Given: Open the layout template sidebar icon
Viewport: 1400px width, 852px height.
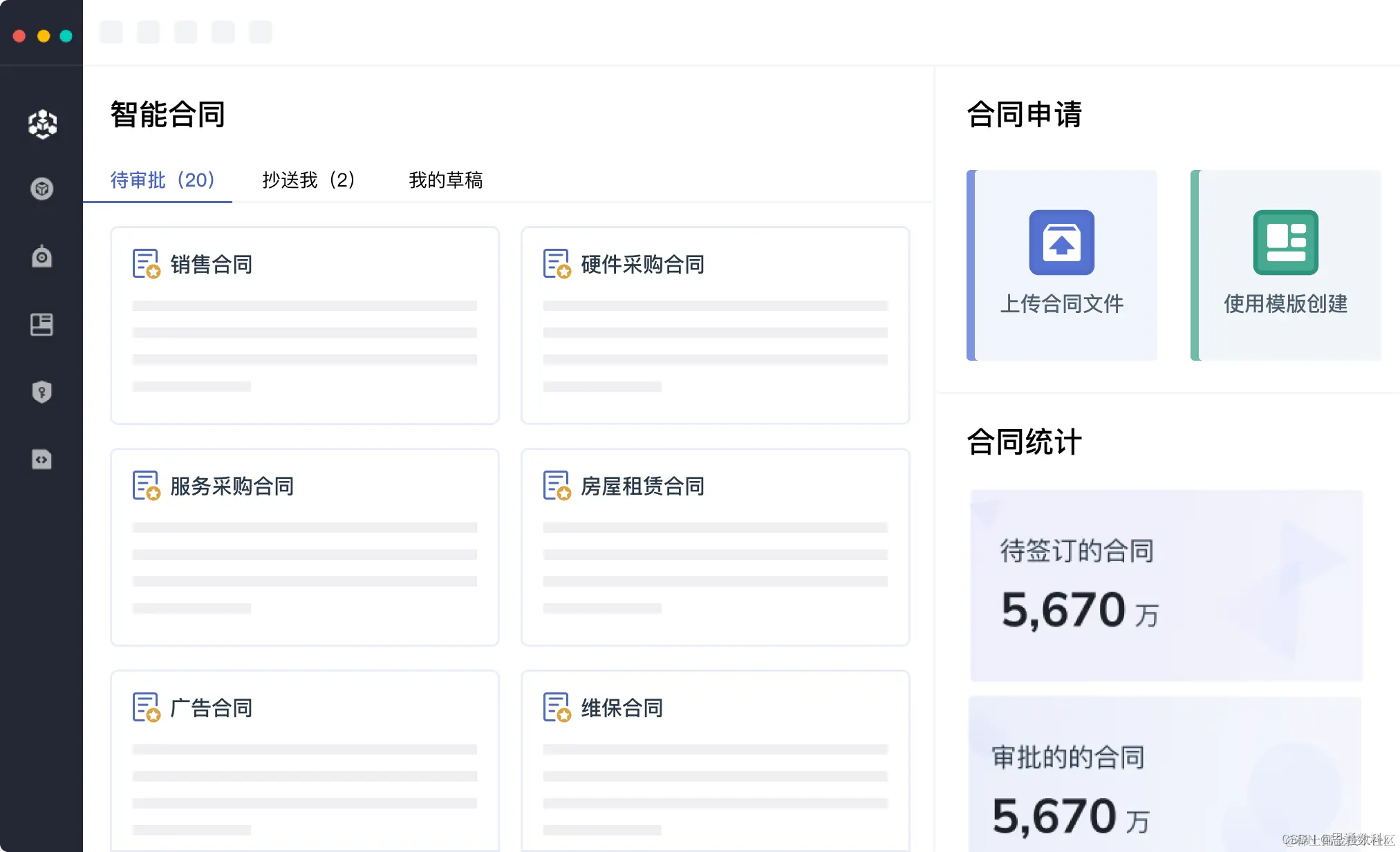Looking at the screenshot, I should 42,324.
